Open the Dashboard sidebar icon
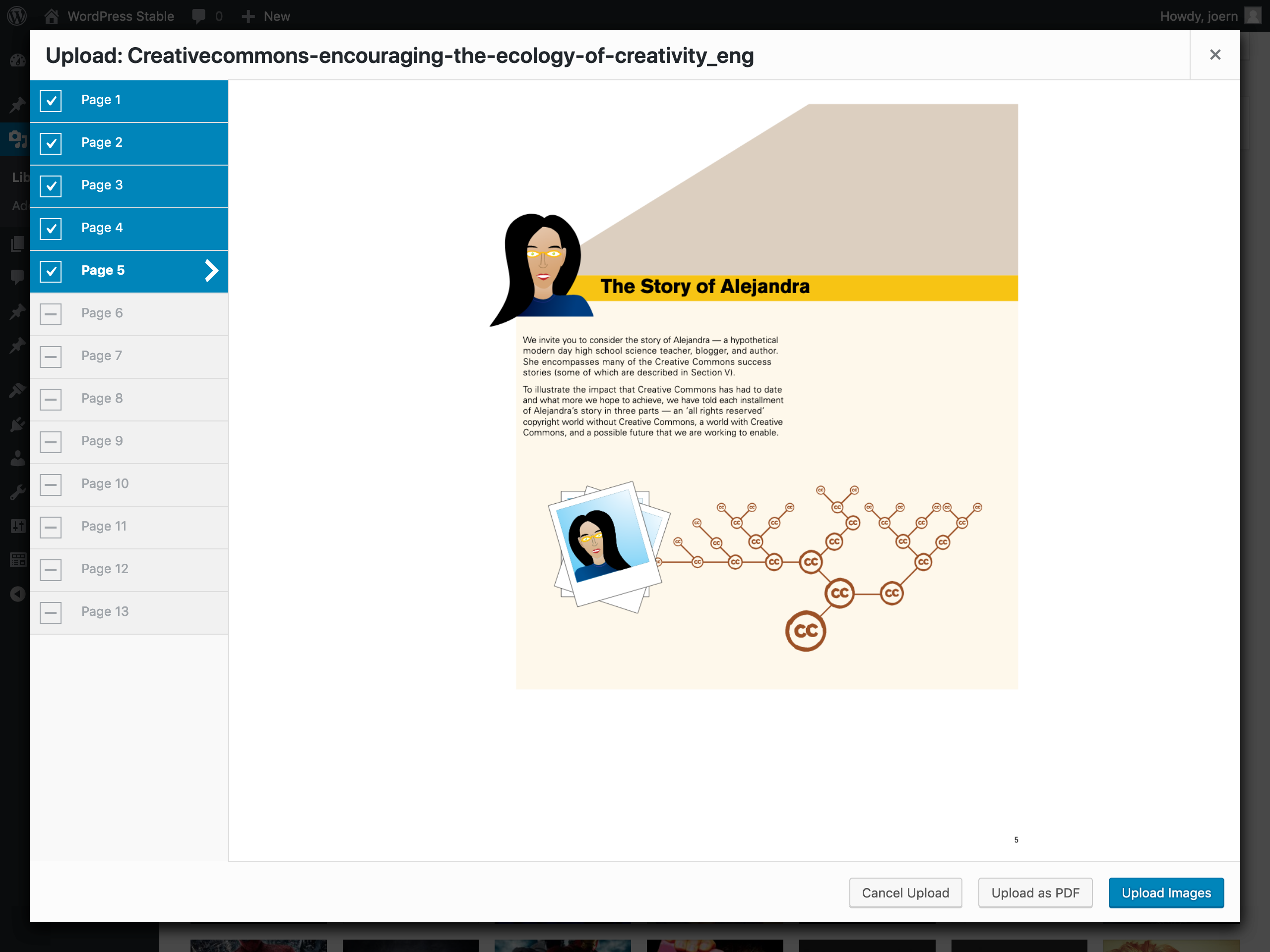Screen dimensions: 1270x952 click(18, 60)
